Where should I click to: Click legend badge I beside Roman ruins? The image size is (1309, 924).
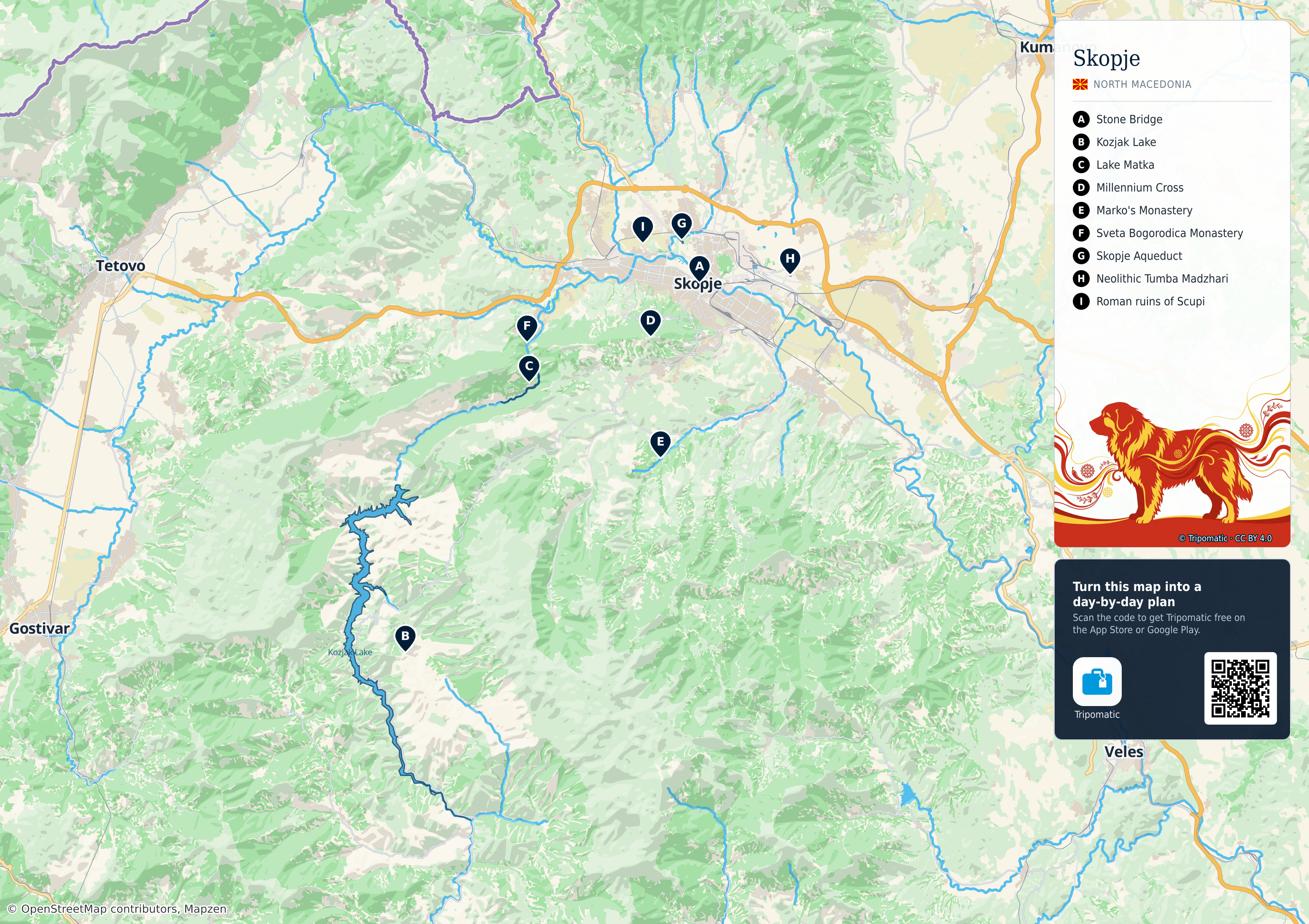pyautogui.click(x=1081, y=301)
